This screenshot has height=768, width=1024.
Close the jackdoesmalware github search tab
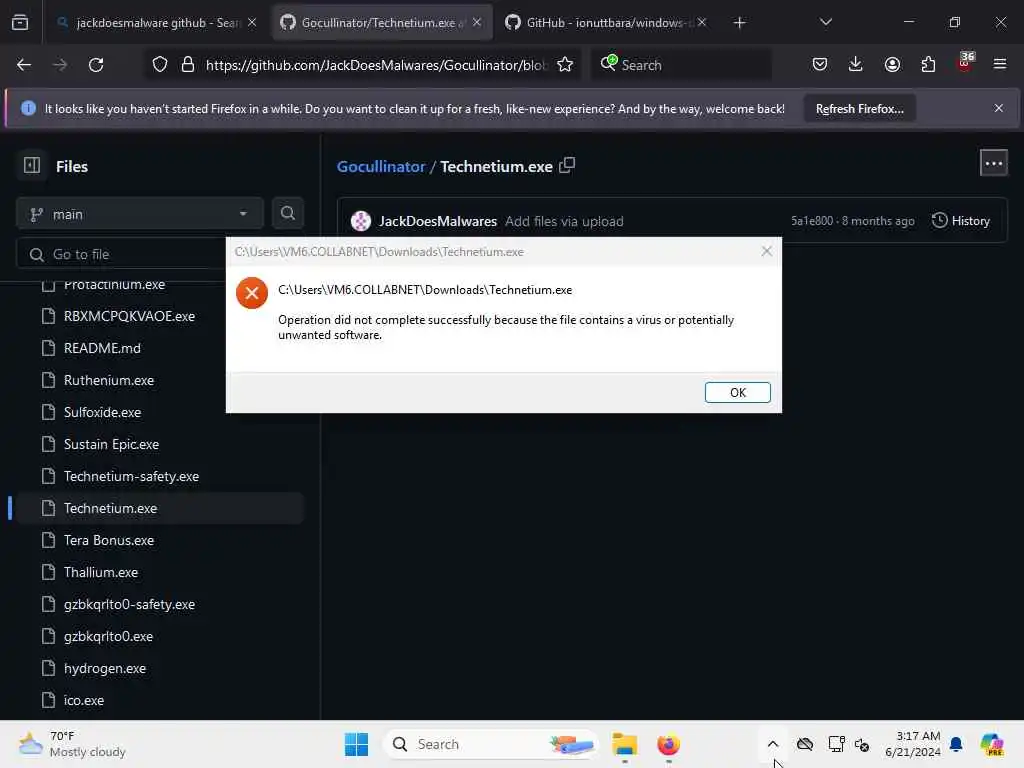click(252, 23)
